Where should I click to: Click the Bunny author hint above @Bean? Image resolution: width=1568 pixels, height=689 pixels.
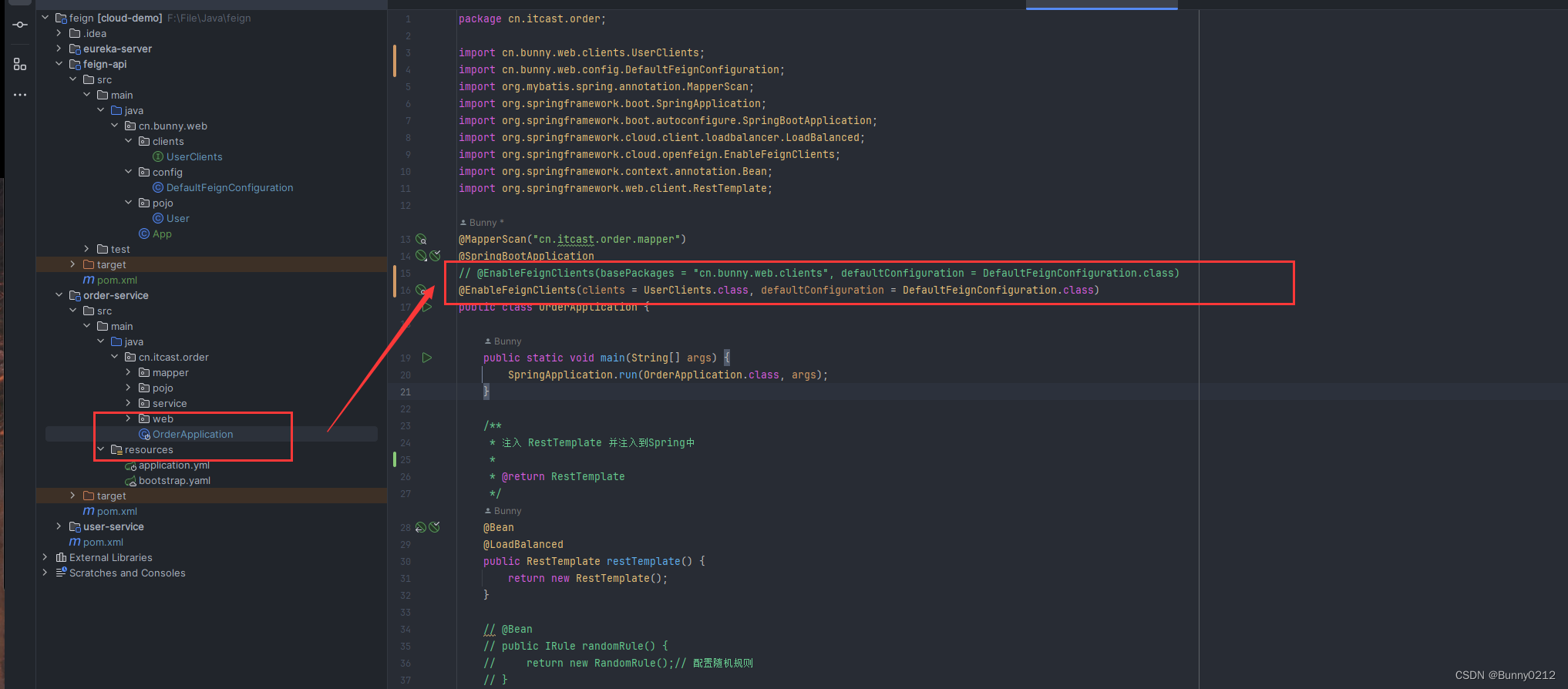(x=503, y=511)
